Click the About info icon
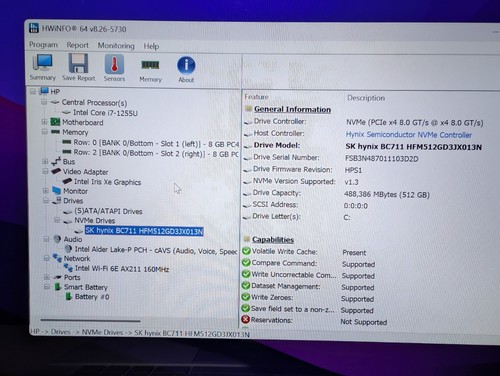This screenshot has width=500, height=376. 186,65
